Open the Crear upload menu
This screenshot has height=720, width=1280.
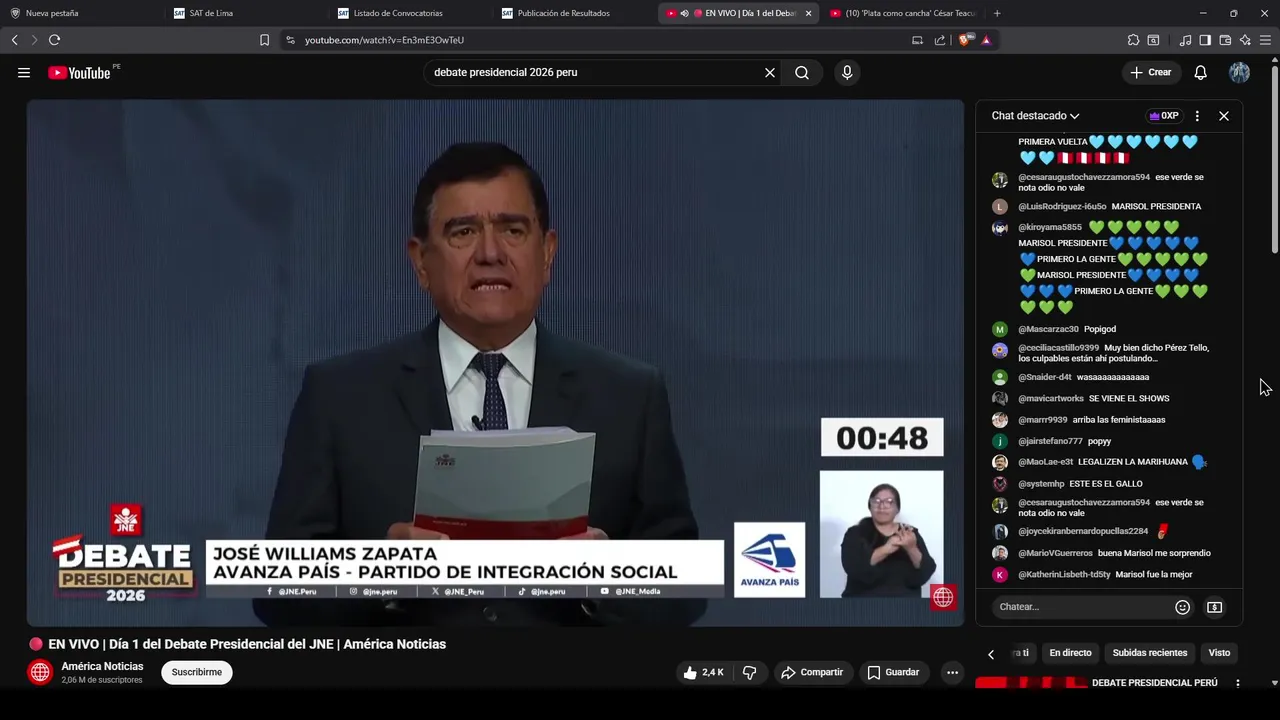[x=1151, y=72]
